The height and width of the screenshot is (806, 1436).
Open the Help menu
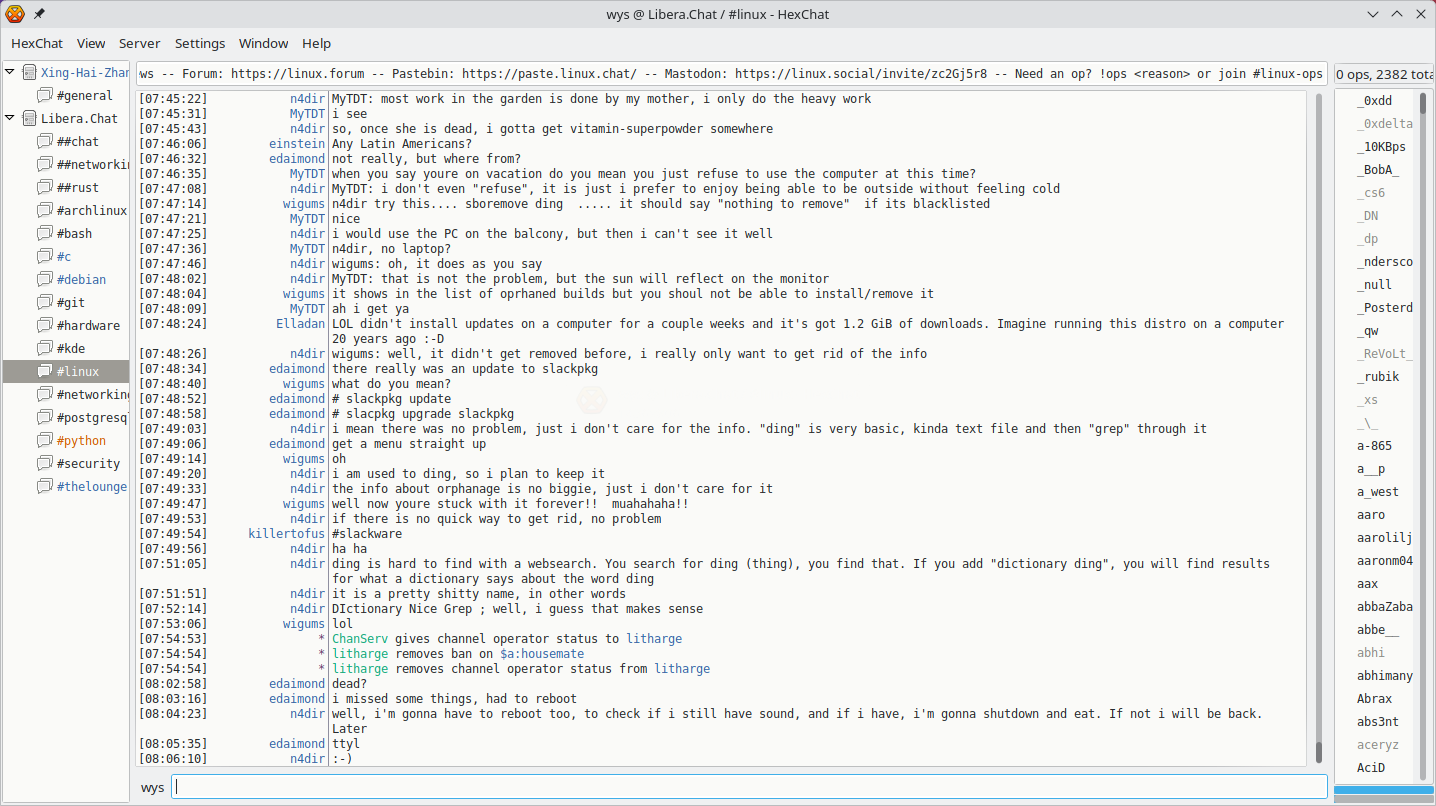(317, 43)
